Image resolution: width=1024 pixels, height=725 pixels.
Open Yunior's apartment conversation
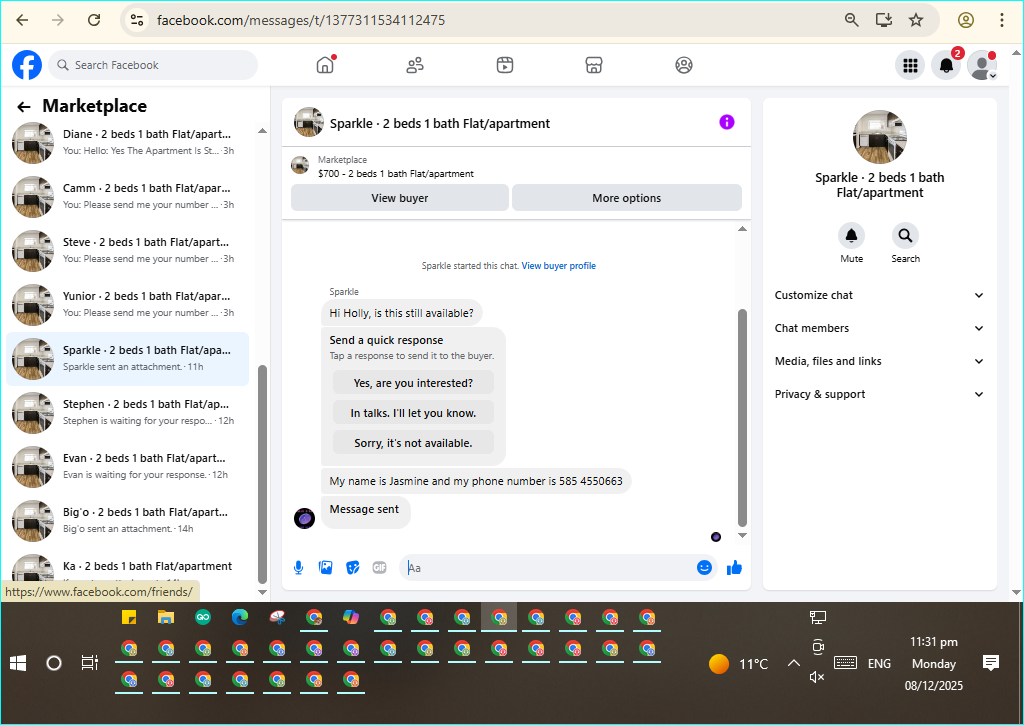[127, 305]
